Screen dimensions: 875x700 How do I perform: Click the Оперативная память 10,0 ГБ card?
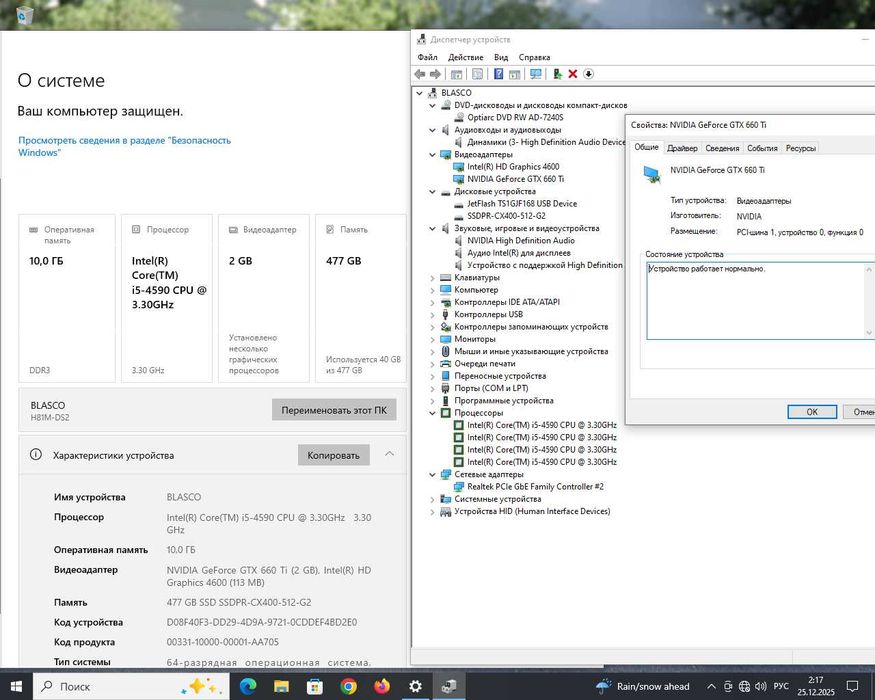[67, 299]
